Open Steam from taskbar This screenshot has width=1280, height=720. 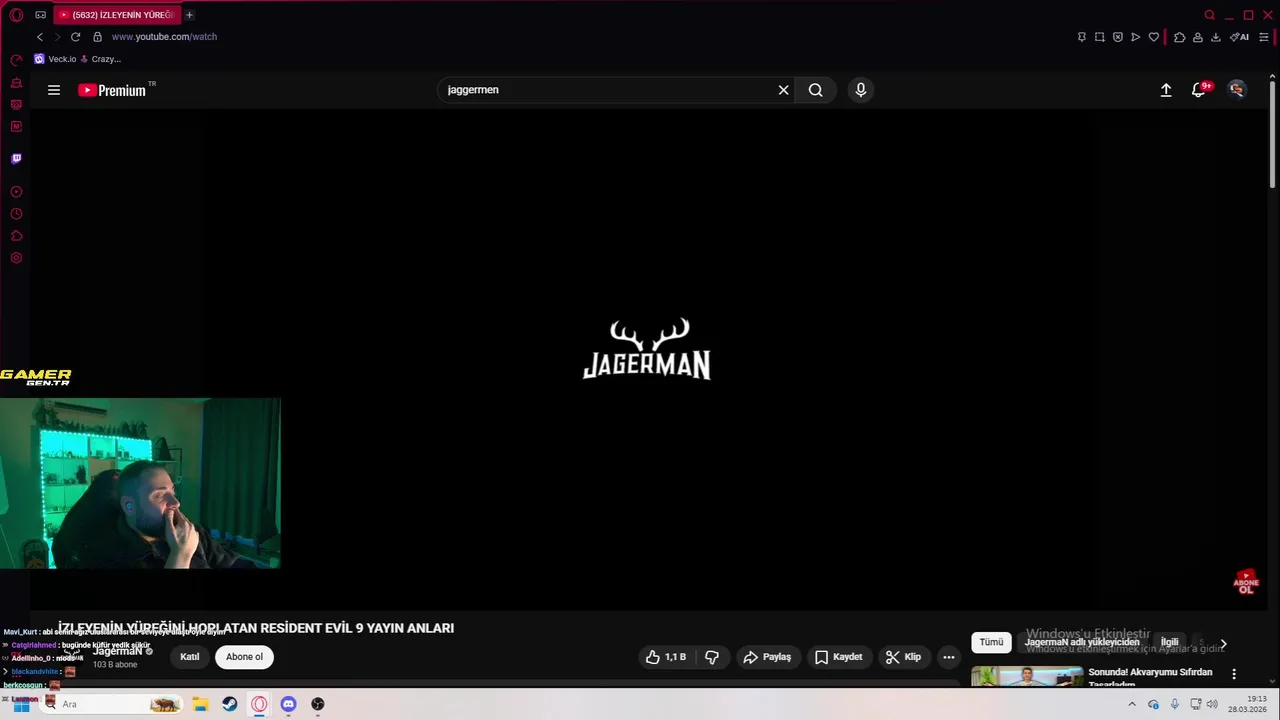tap(230, 704)
